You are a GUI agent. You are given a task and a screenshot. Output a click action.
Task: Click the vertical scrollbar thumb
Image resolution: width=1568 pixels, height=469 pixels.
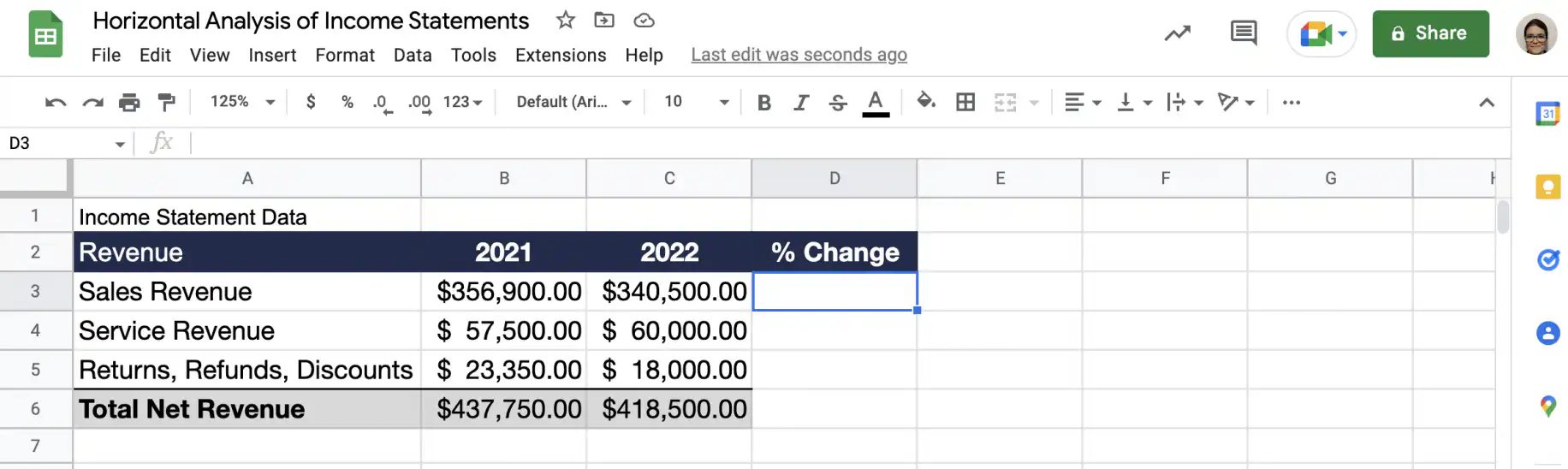point(1503,217)
